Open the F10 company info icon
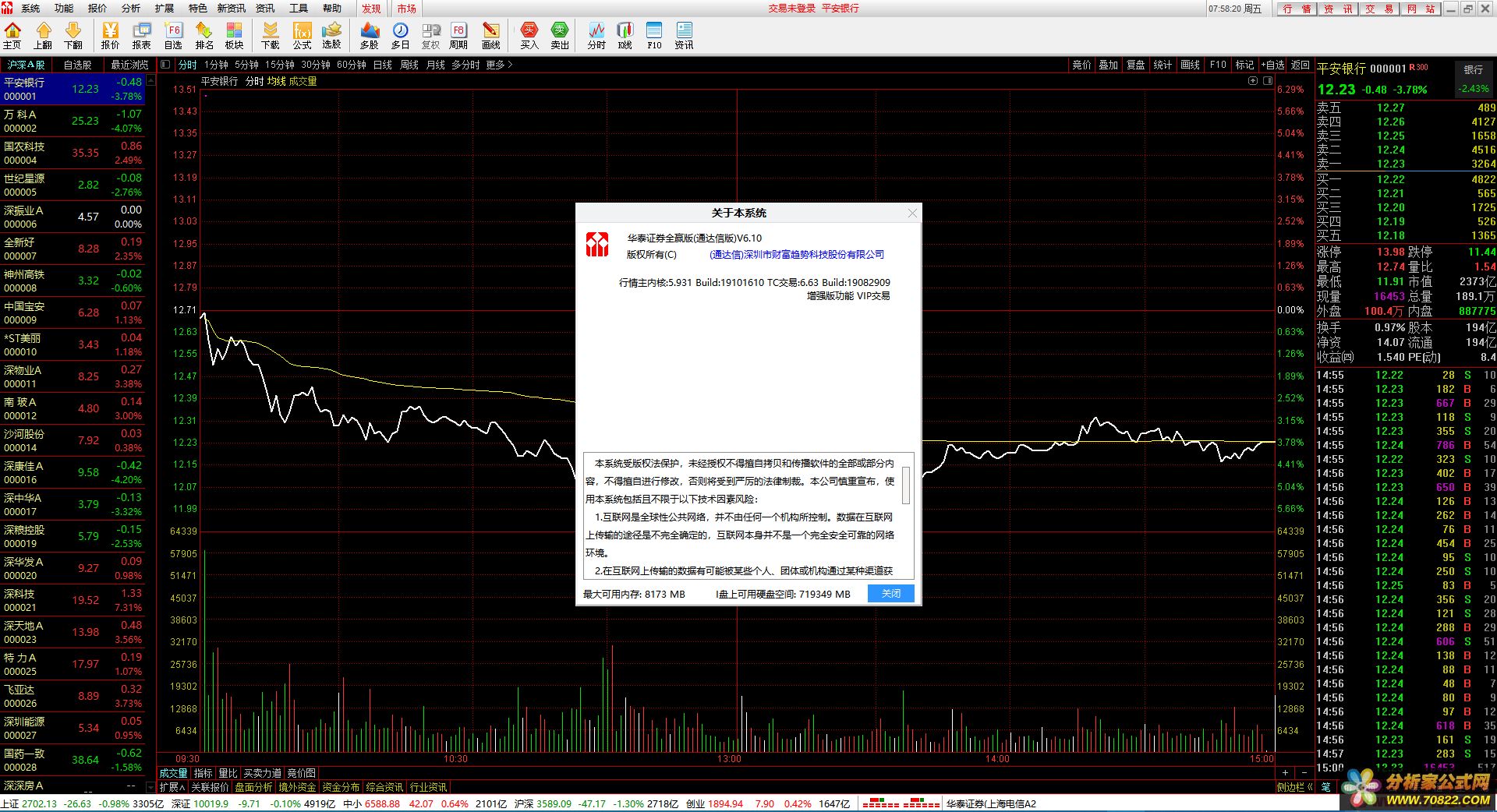 pyautogui.click(x=654, y=36)
